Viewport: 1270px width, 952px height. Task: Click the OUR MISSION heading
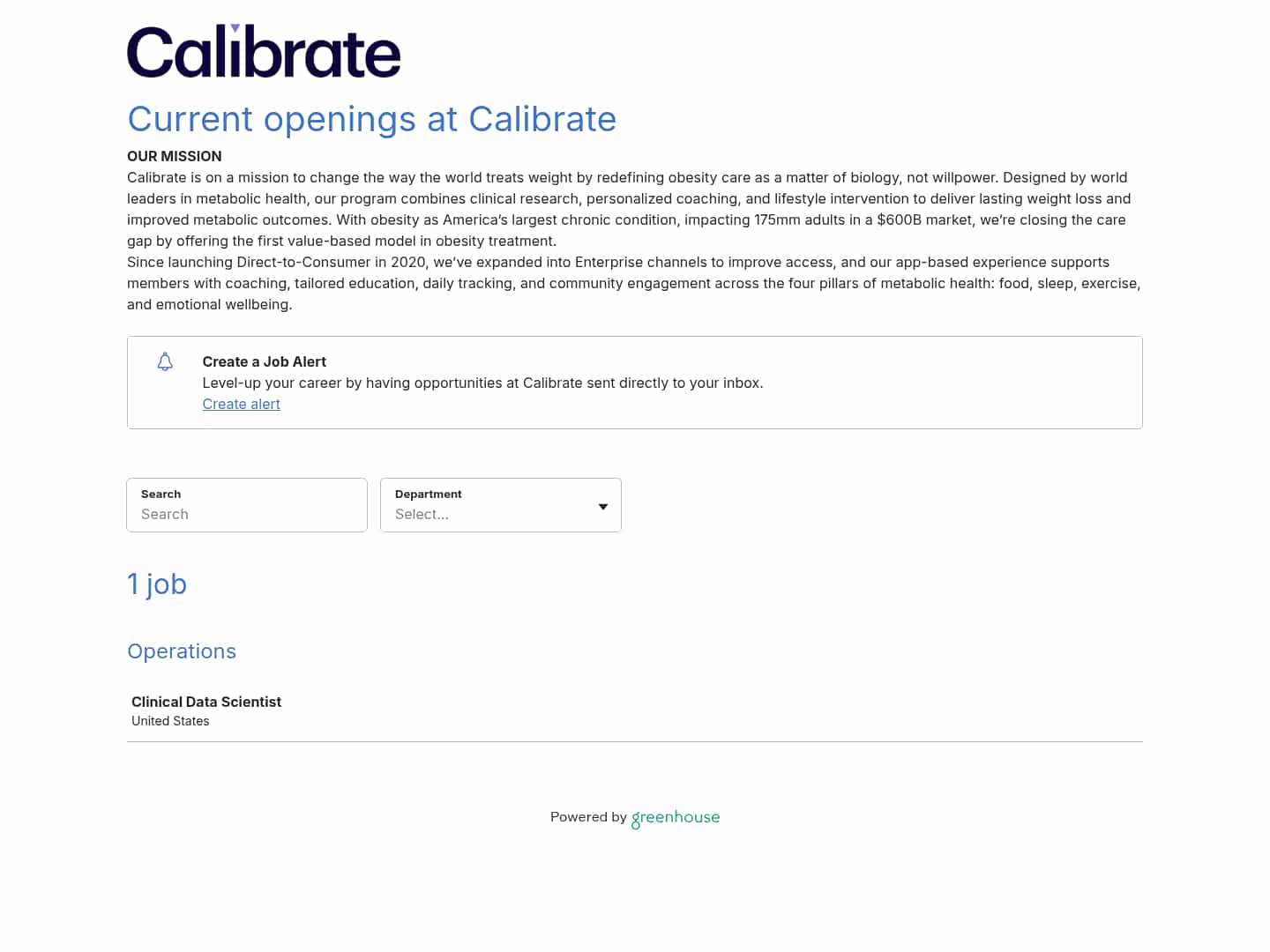(174, 156)
